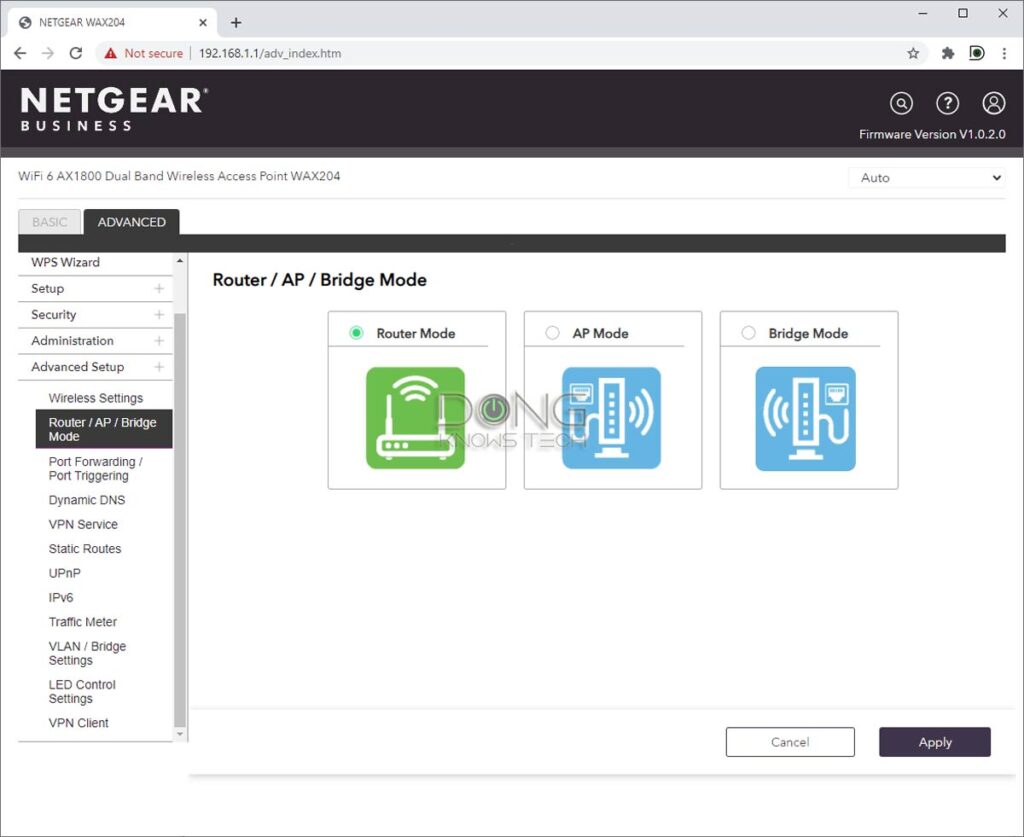Click the Router / AP / Bridge Mode heading

[319, 280]
